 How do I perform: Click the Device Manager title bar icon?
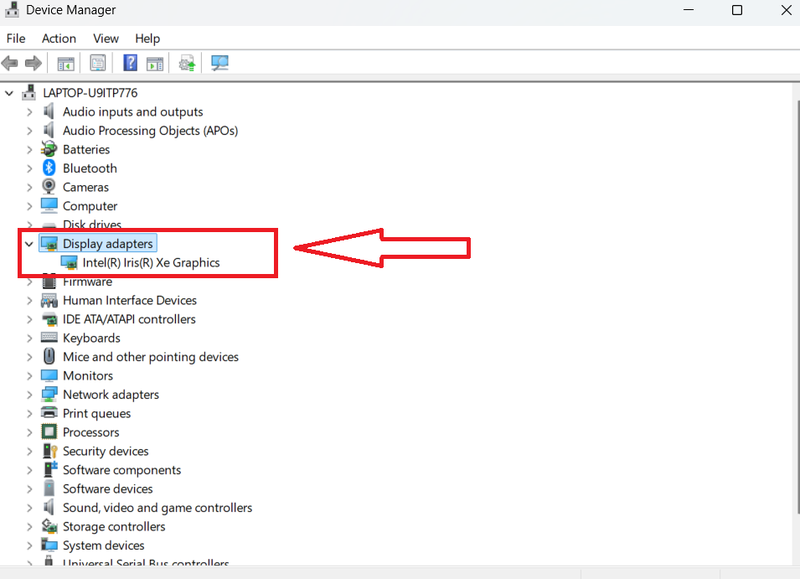click(12, 10)
